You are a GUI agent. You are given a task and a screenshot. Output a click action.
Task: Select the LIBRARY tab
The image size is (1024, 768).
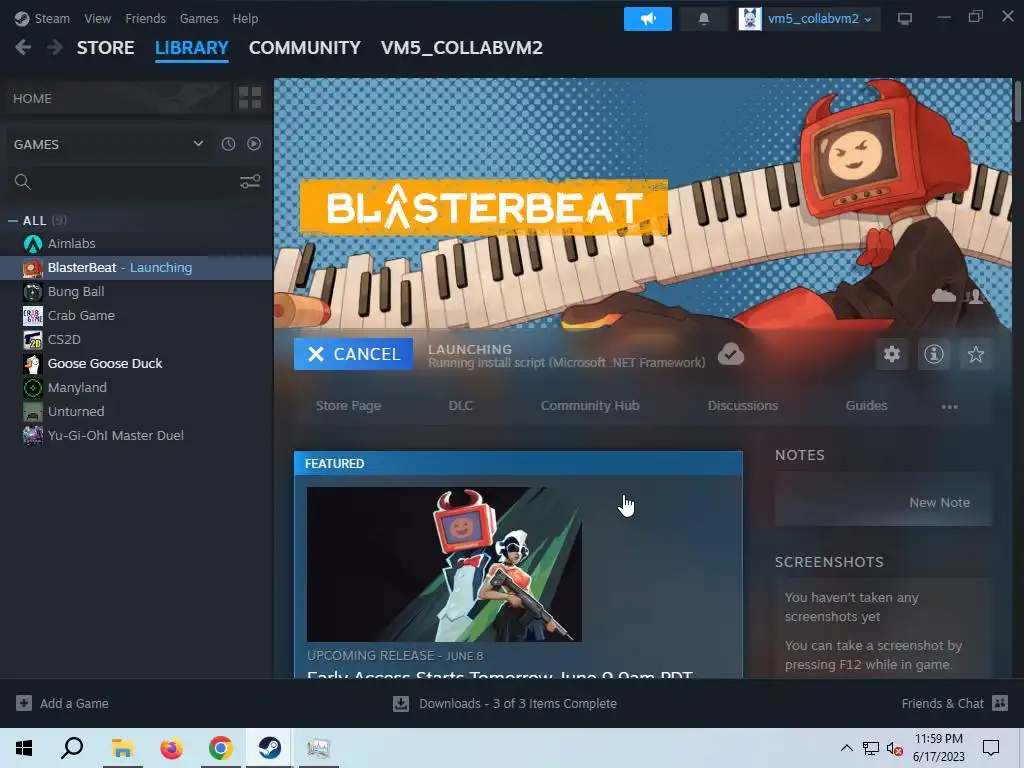point(191,48)
